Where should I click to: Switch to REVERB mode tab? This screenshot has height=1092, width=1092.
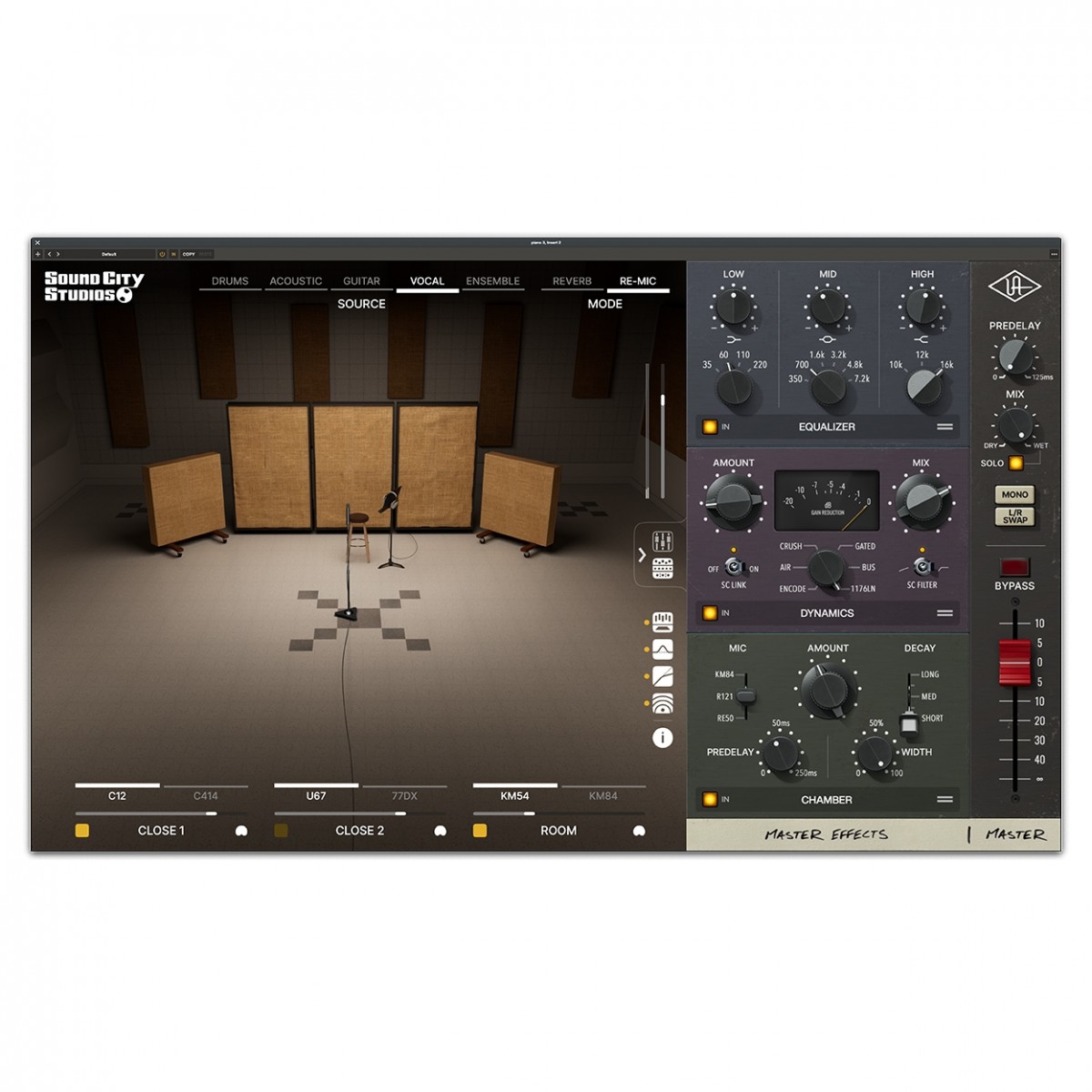[x=571, y=281]
